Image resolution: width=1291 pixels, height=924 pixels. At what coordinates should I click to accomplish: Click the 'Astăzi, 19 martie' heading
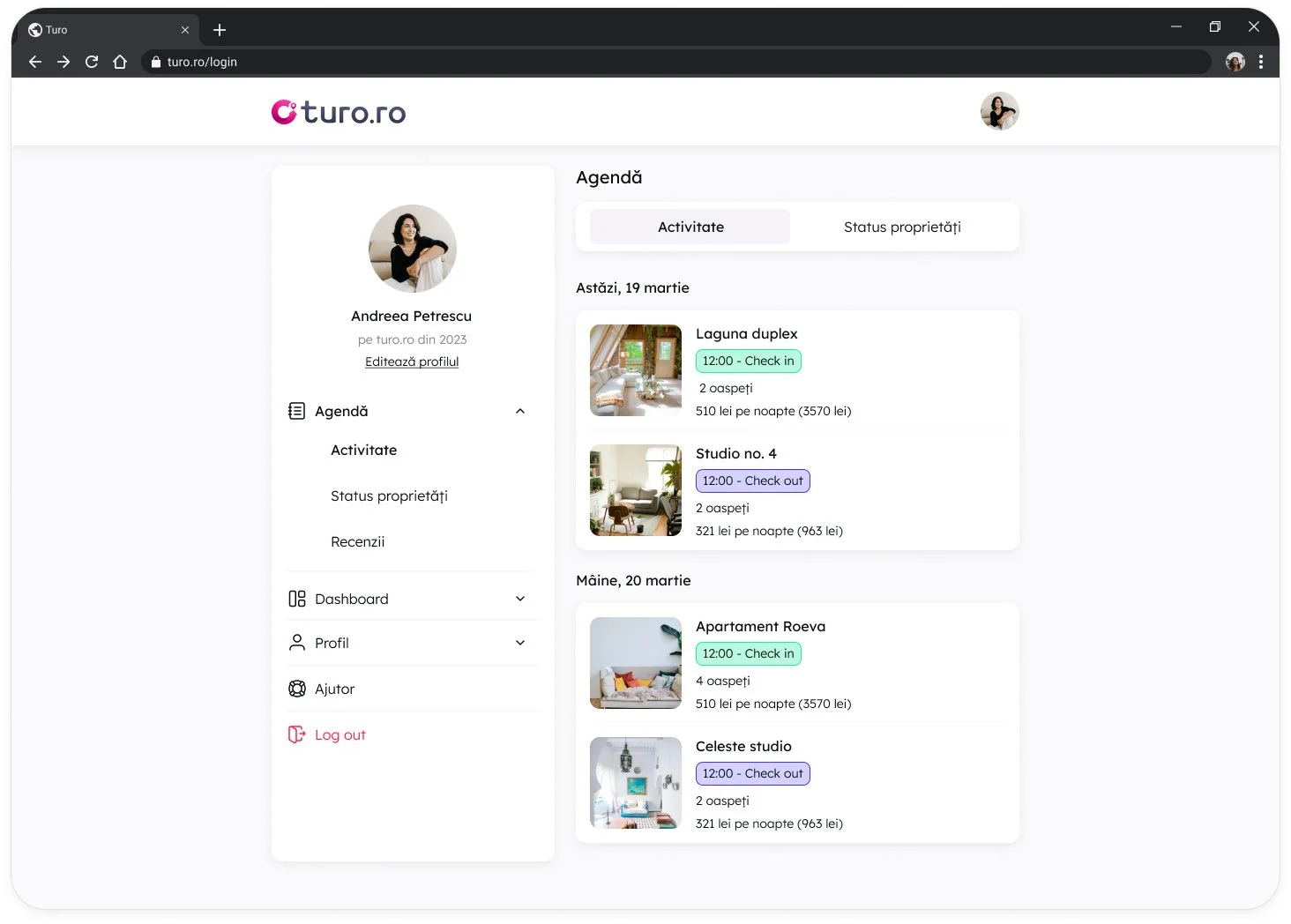pos(632,287)
